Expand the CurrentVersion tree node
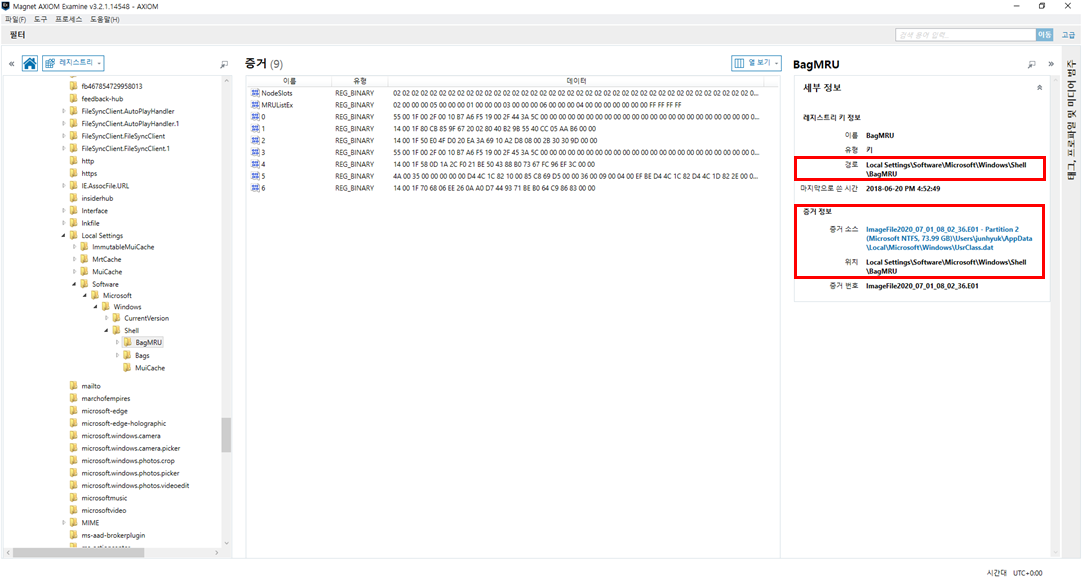The width and height of the screenshot is (1082, 588). (x=107, y=318)
